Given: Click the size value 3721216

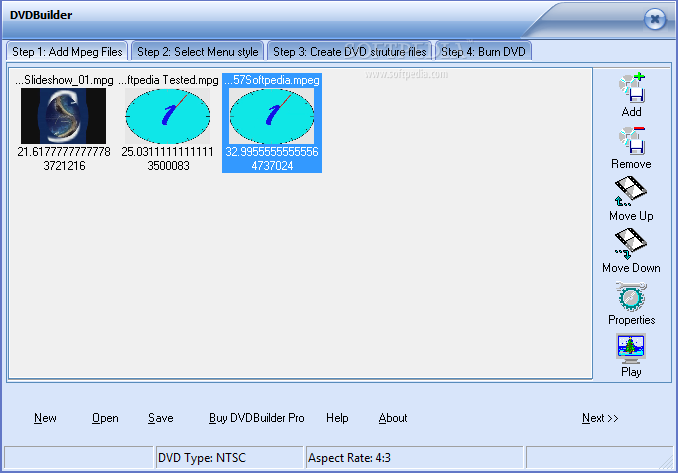Looking at the screenshot, I should point(64,166).
